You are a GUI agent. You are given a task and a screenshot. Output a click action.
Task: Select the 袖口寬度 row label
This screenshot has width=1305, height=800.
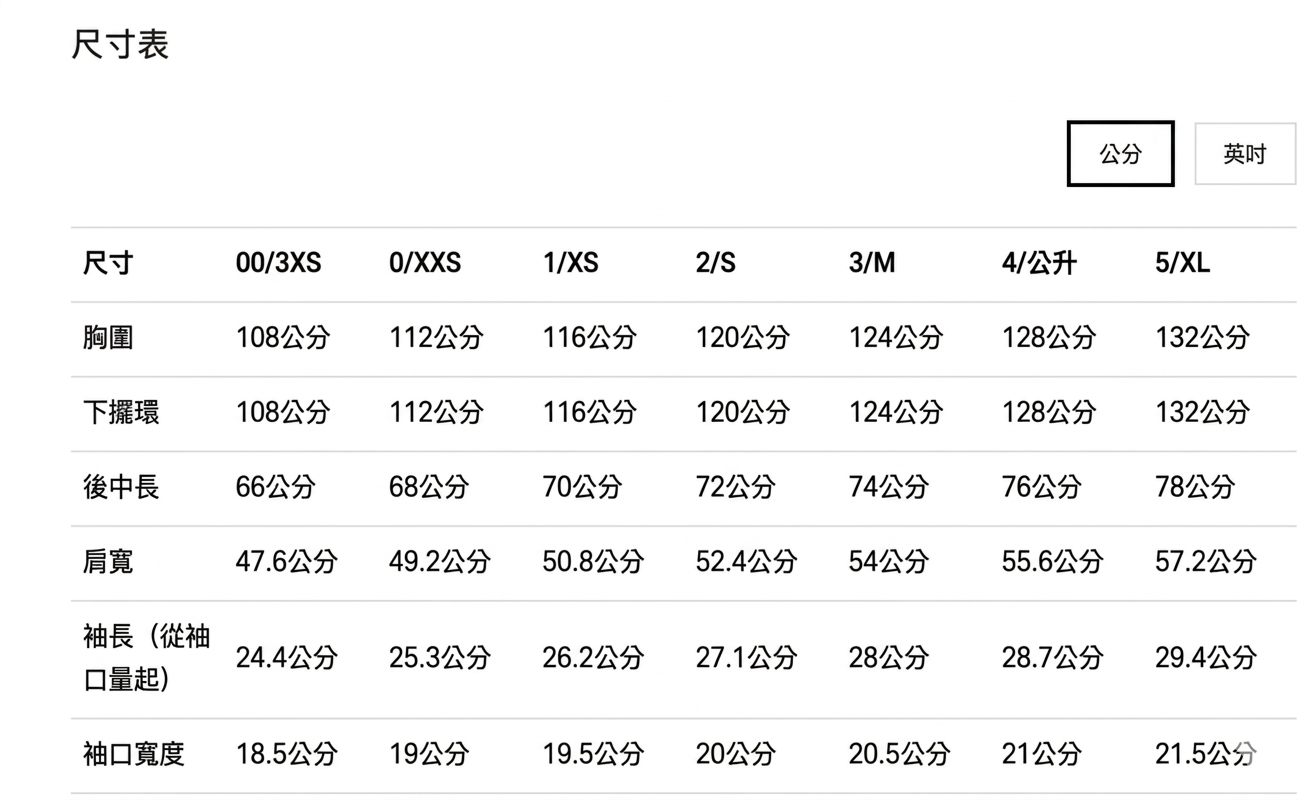(x=134, y=753)
